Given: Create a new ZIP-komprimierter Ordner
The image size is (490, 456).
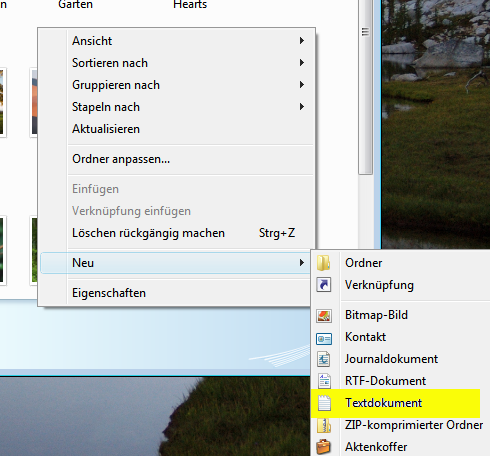Looking at the screenshot, I should [x=401, y=425].
